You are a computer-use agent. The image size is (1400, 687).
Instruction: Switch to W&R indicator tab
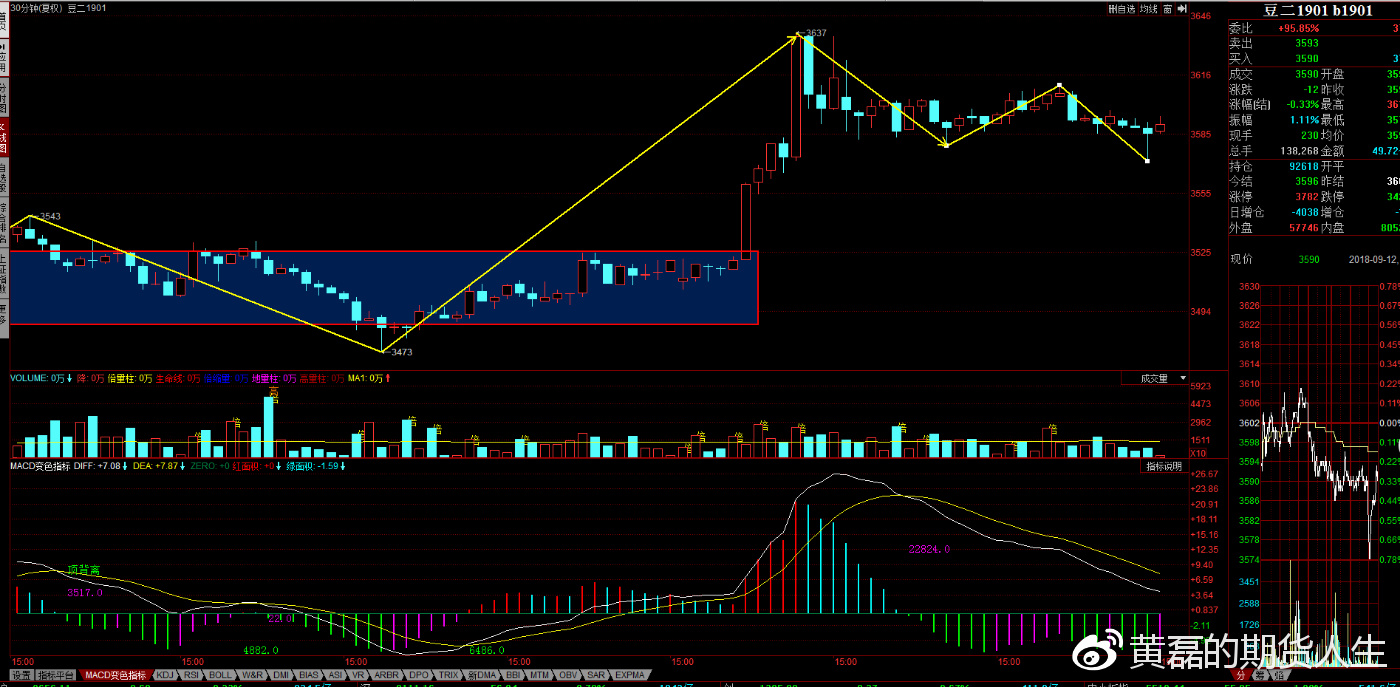[253, 675]
